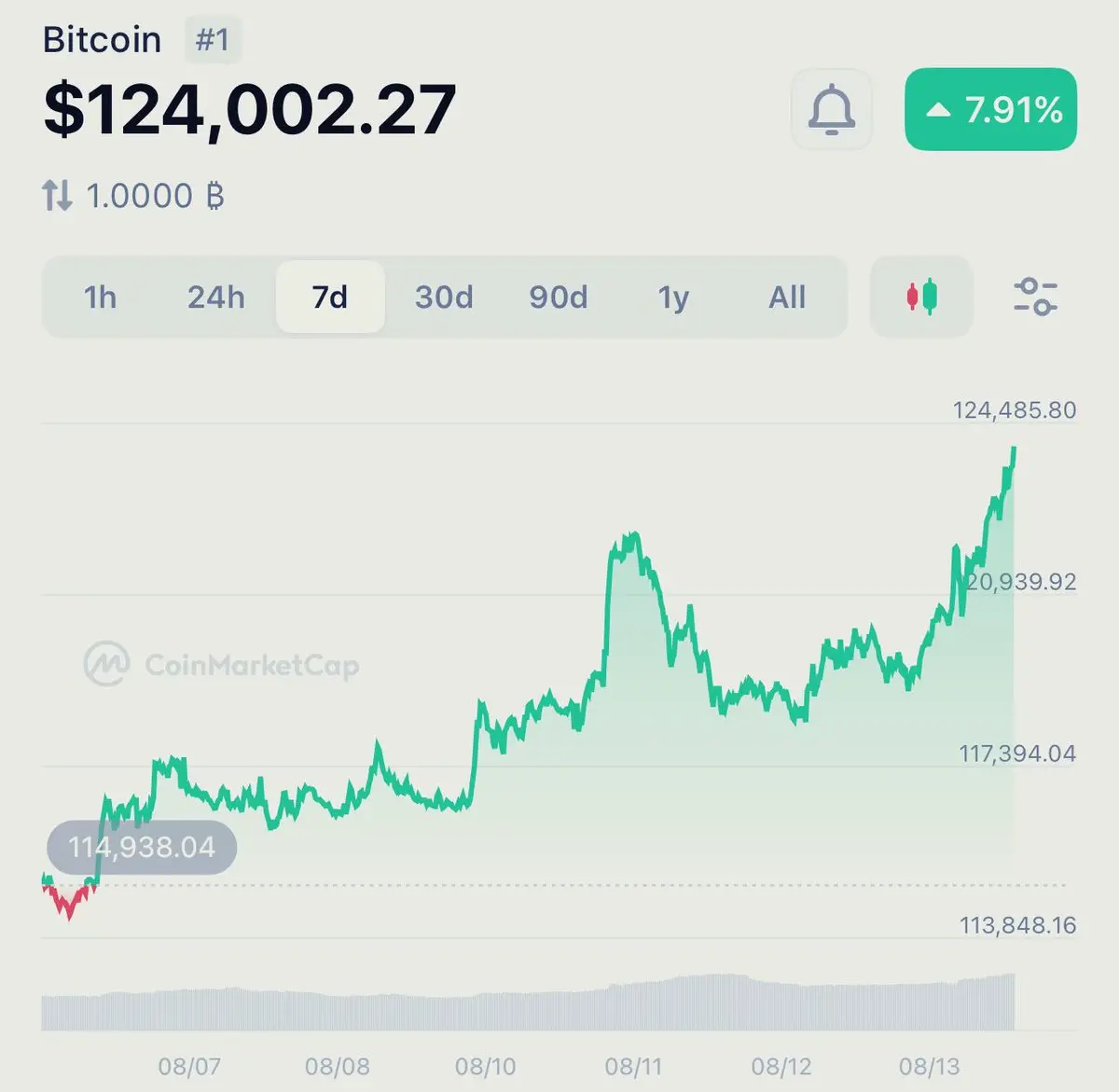
Task: Tap the price alert bell icon
Action: (x=831, y=110)
